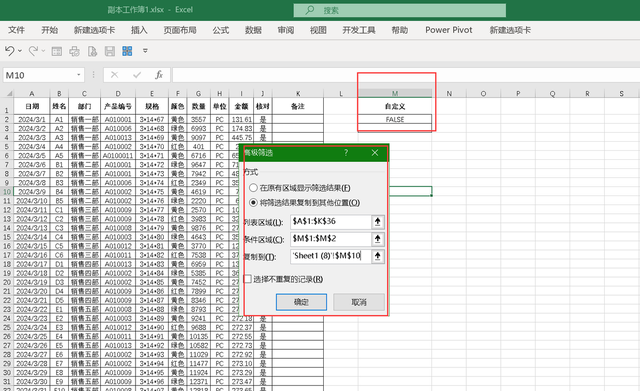Screen dimensions: 640x391
Task: Click 取消 button in filter dialog
Action: click(x=359, y=302)
